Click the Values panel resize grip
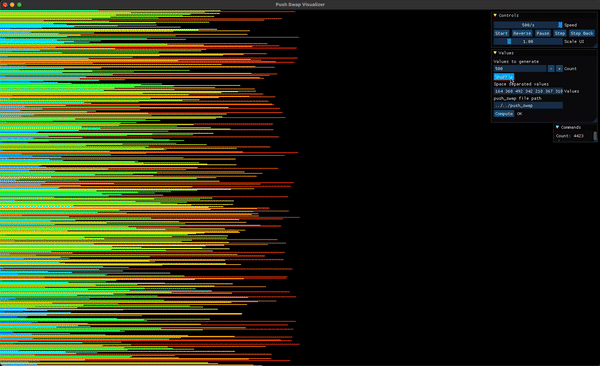Image resolution: width=600 pixels, height=366 pixels. (595, 120)
